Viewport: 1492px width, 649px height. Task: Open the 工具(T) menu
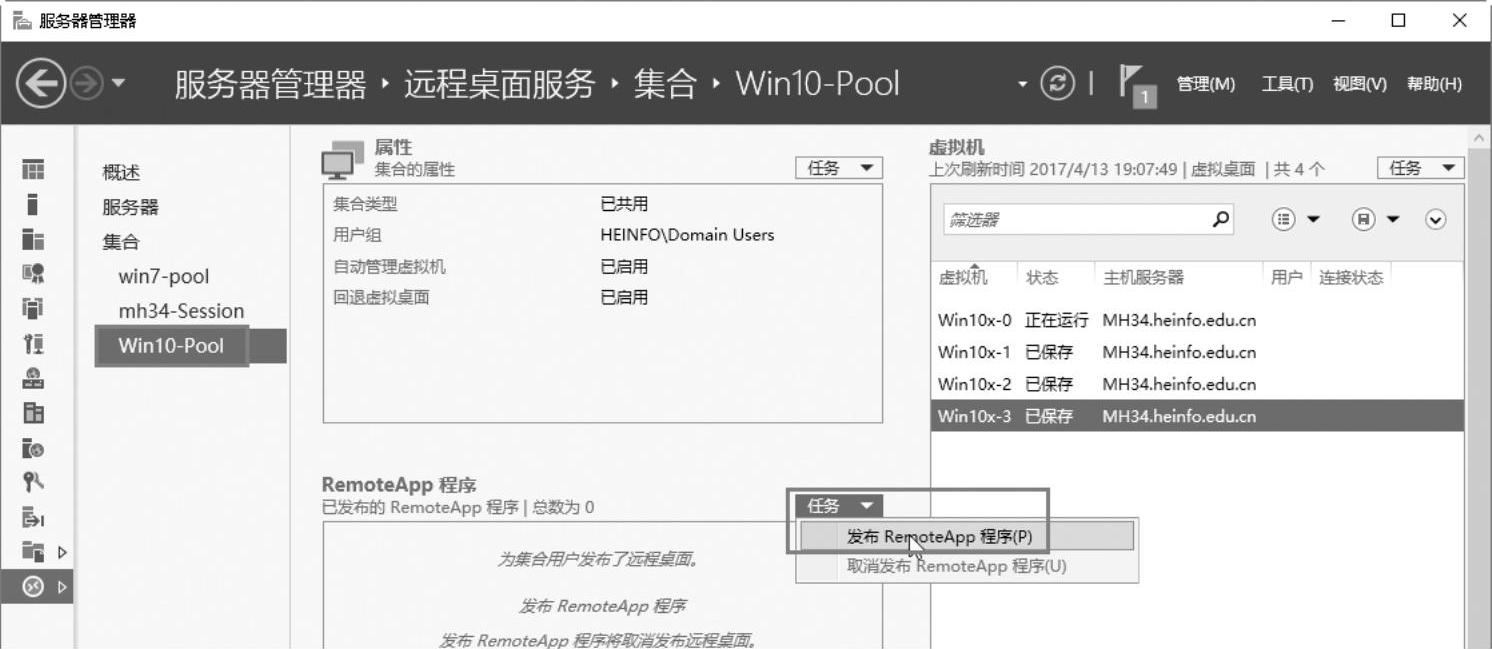[1287, 84]
